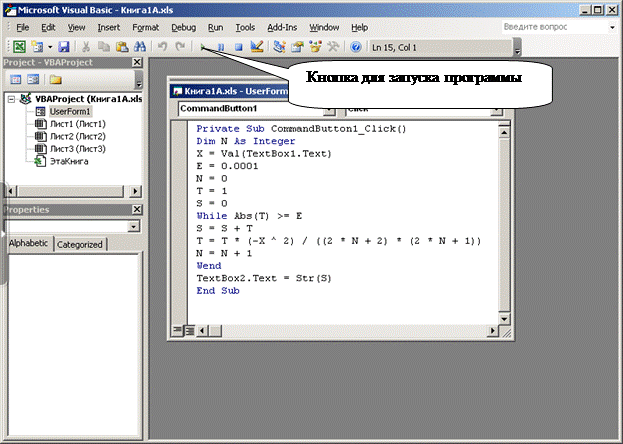Click the View Microsoft Excel icon

point(18,47)
